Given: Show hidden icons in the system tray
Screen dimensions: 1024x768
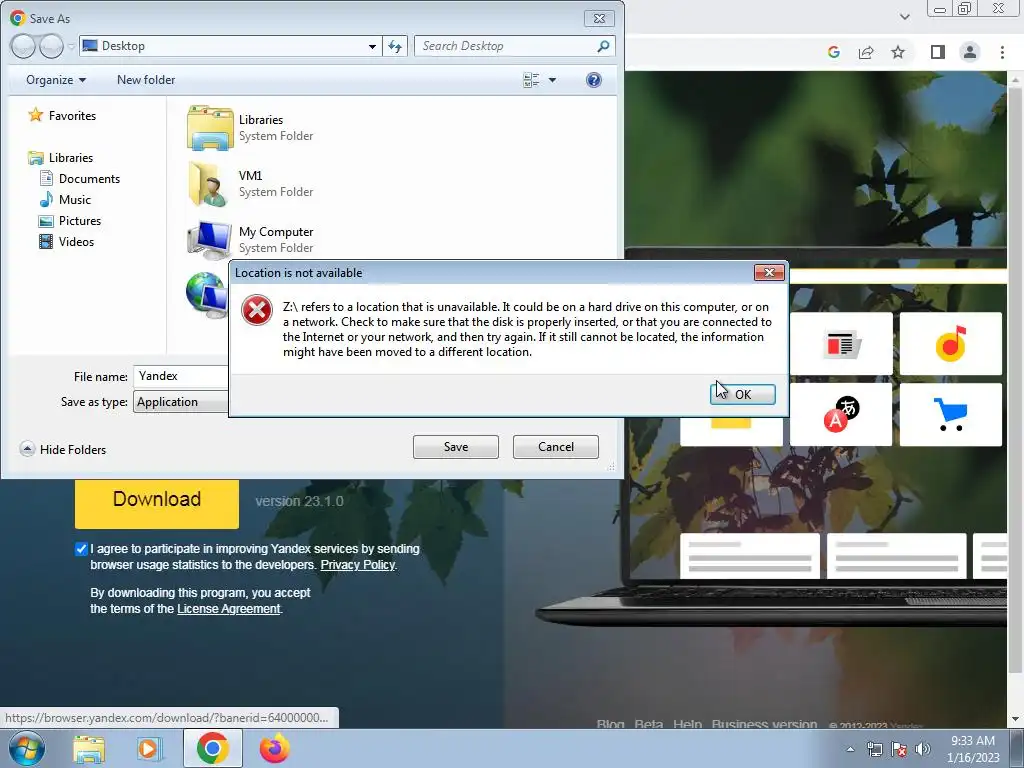Looking at the screenshot, I should [850, 749].
